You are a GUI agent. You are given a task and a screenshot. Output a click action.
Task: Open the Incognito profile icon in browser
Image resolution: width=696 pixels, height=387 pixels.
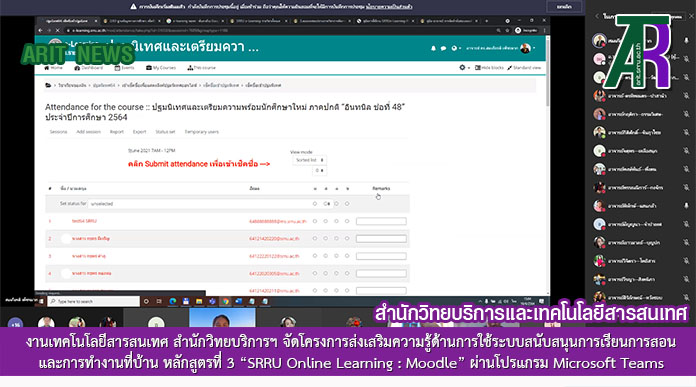(x=518, y=30)
